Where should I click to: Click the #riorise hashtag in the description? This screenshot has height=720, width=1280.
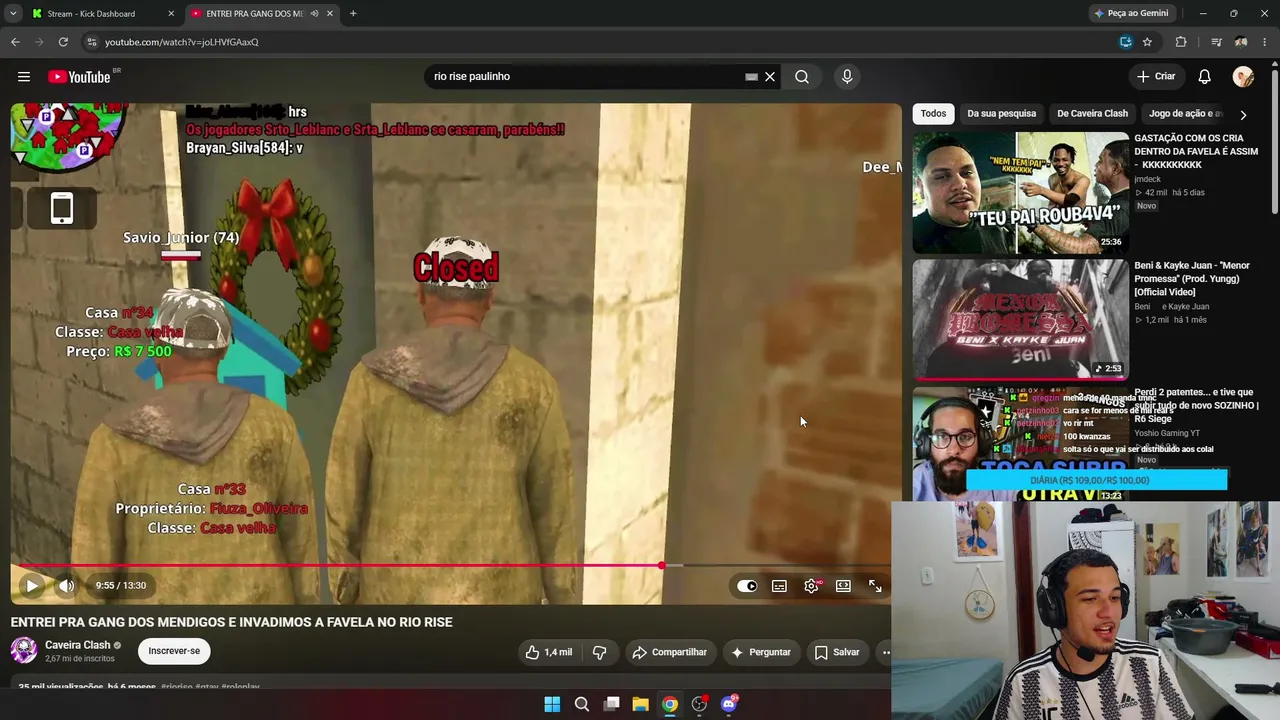[x=176, y=688]
